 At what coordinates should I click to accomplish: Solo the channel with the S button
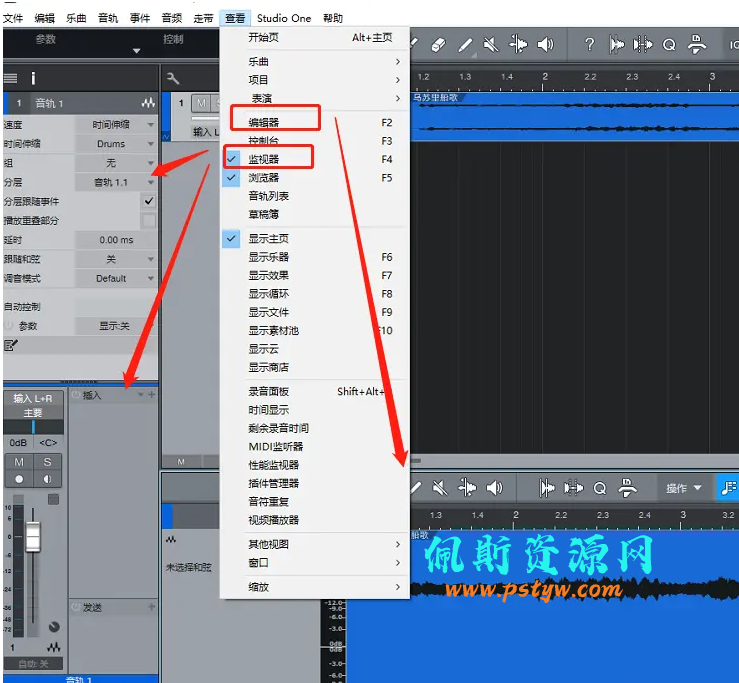coord(47,462)
